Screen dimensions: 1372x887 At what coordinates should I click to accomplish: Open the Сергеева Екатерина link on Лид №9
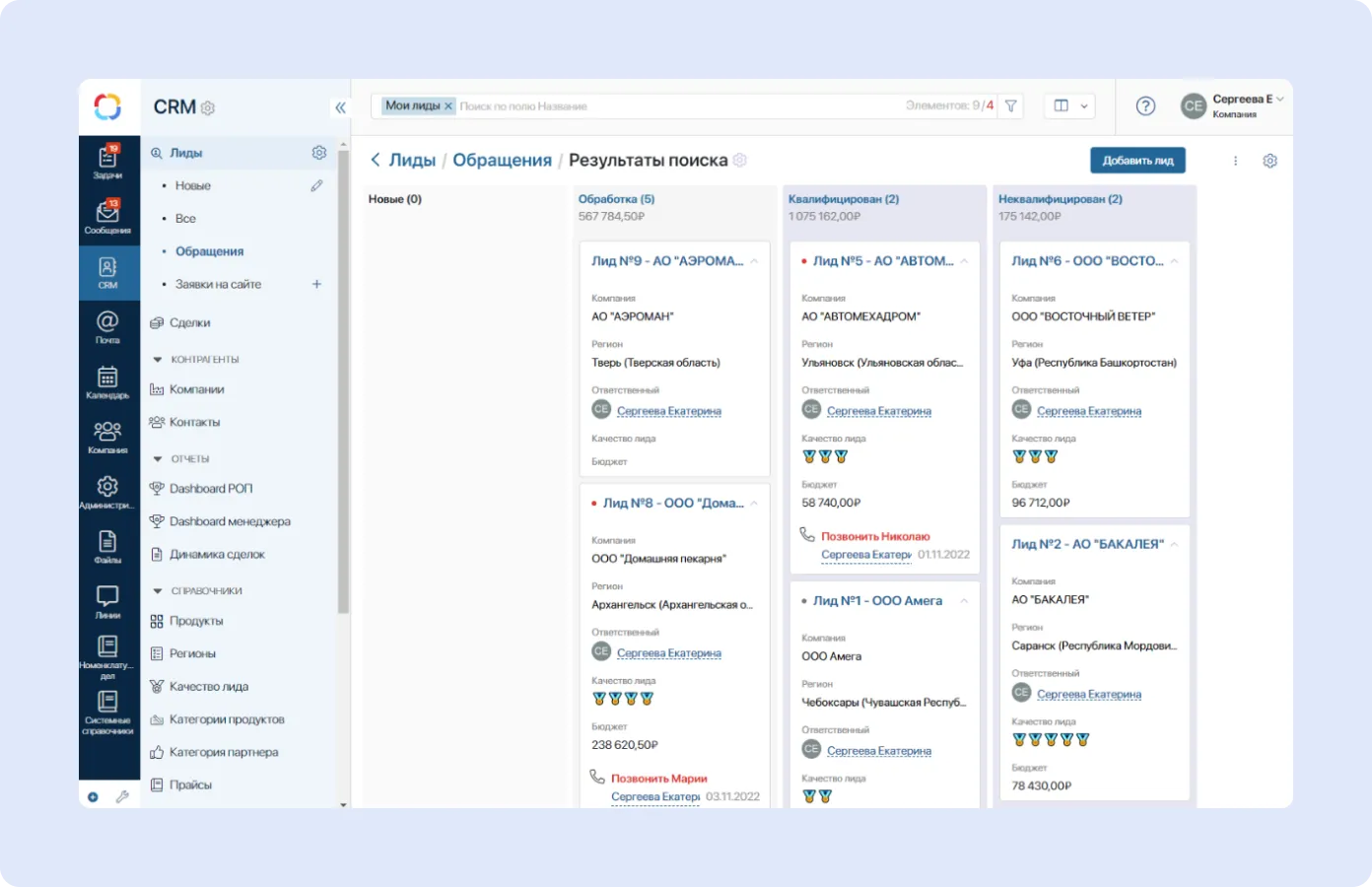pos(668,410)
